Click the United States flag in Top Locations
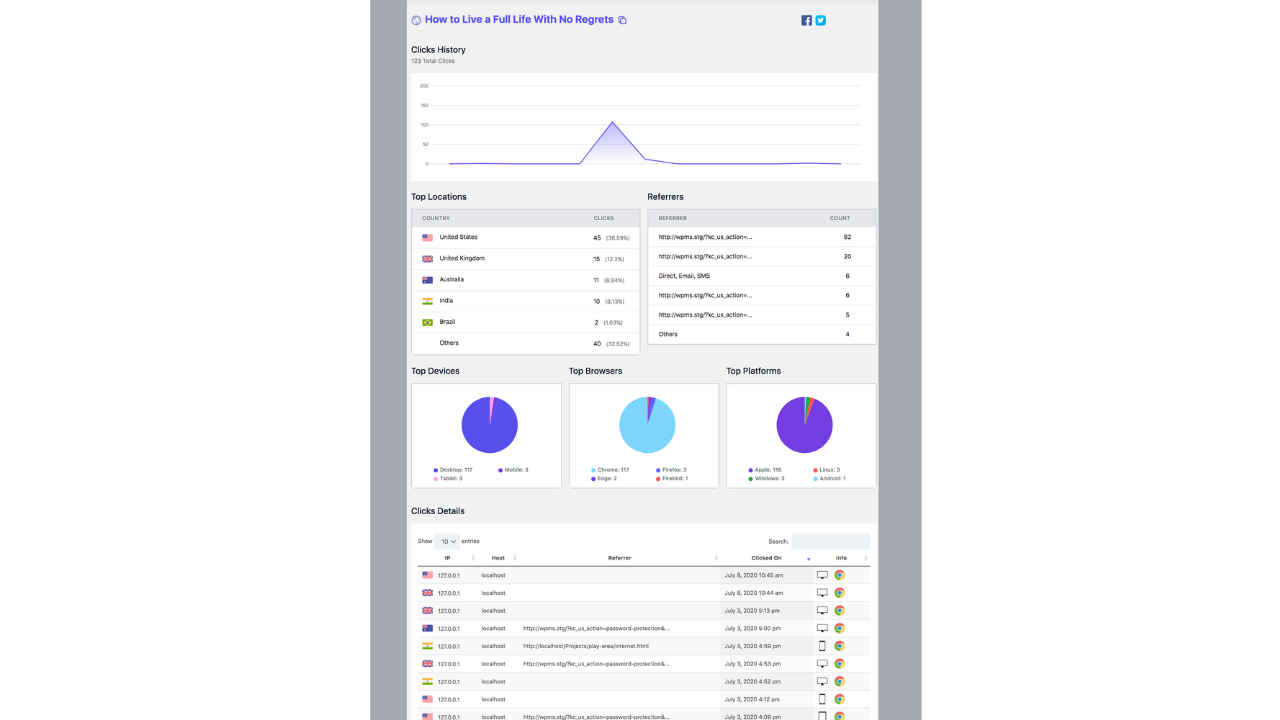1280x720 pixels. click(427, 238)
